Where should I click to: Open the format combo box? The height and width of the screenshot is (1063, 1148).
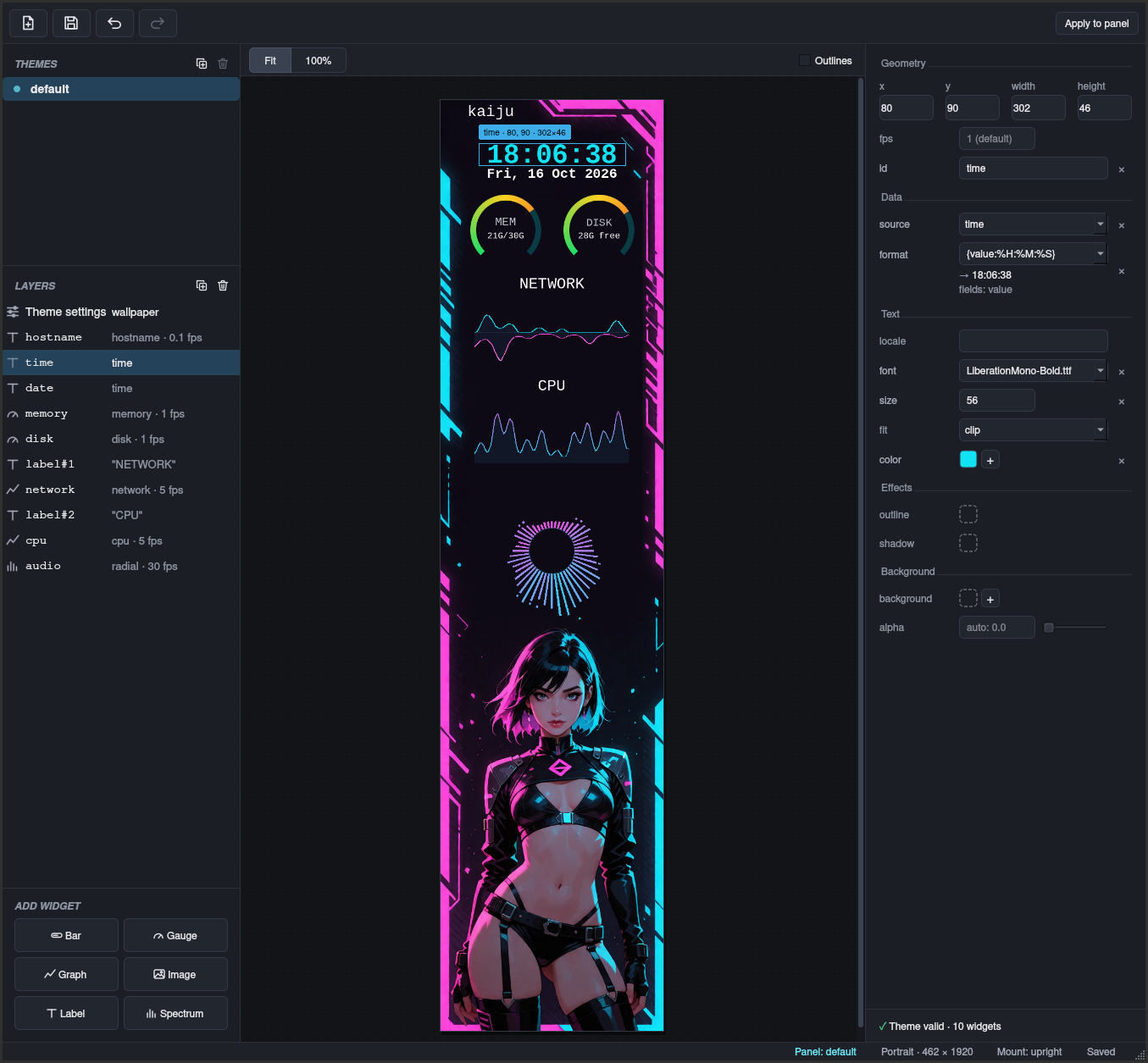coord(1033,253)
